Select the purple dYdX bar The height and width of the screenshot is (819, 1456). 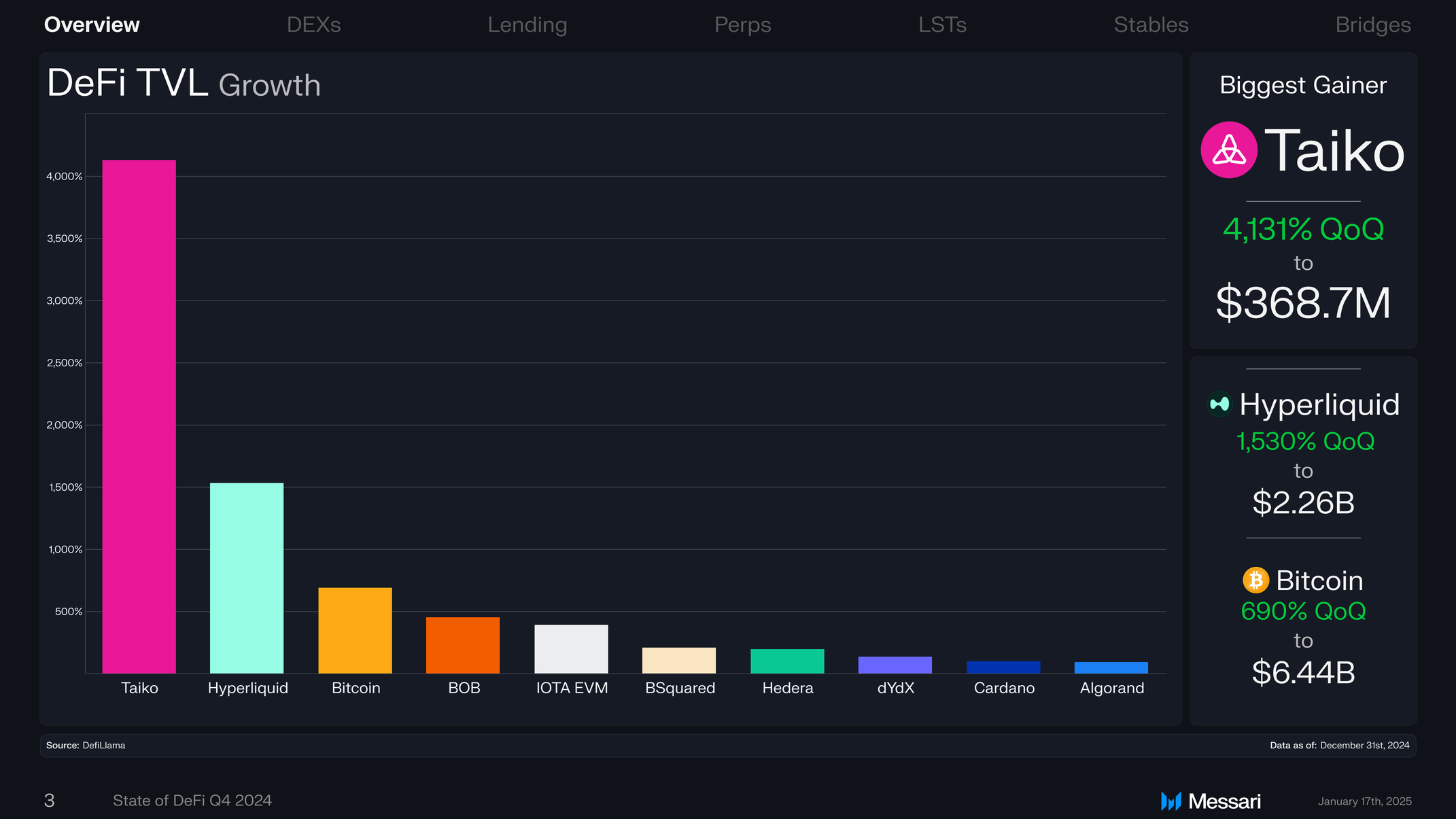coord(895,665)
